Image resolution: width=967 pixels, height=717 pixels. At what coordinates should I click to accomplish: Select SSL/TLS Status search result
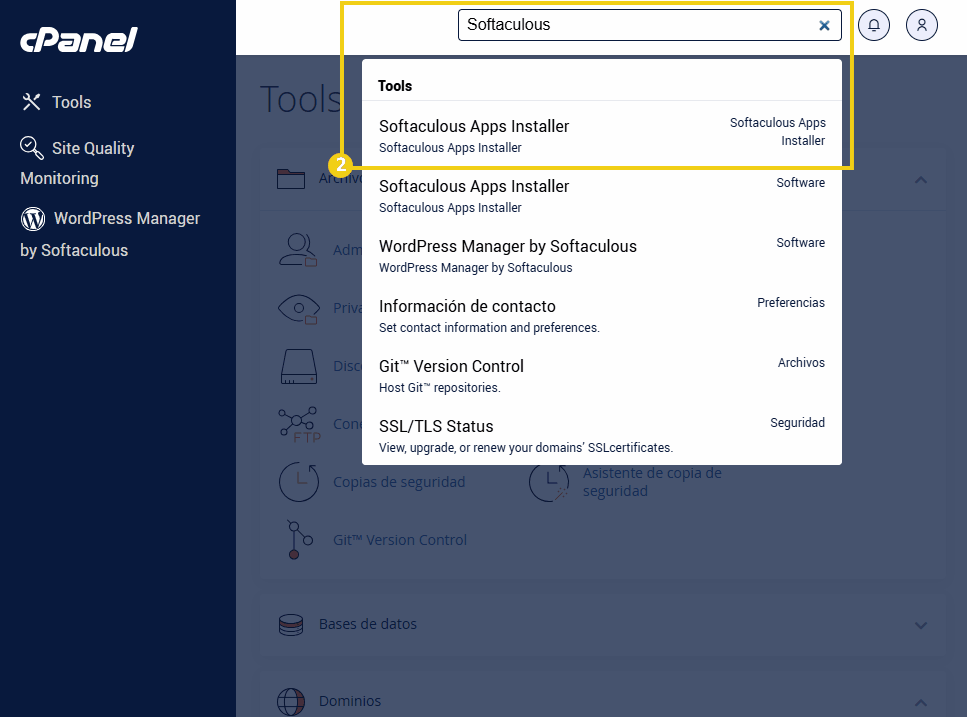601,435
